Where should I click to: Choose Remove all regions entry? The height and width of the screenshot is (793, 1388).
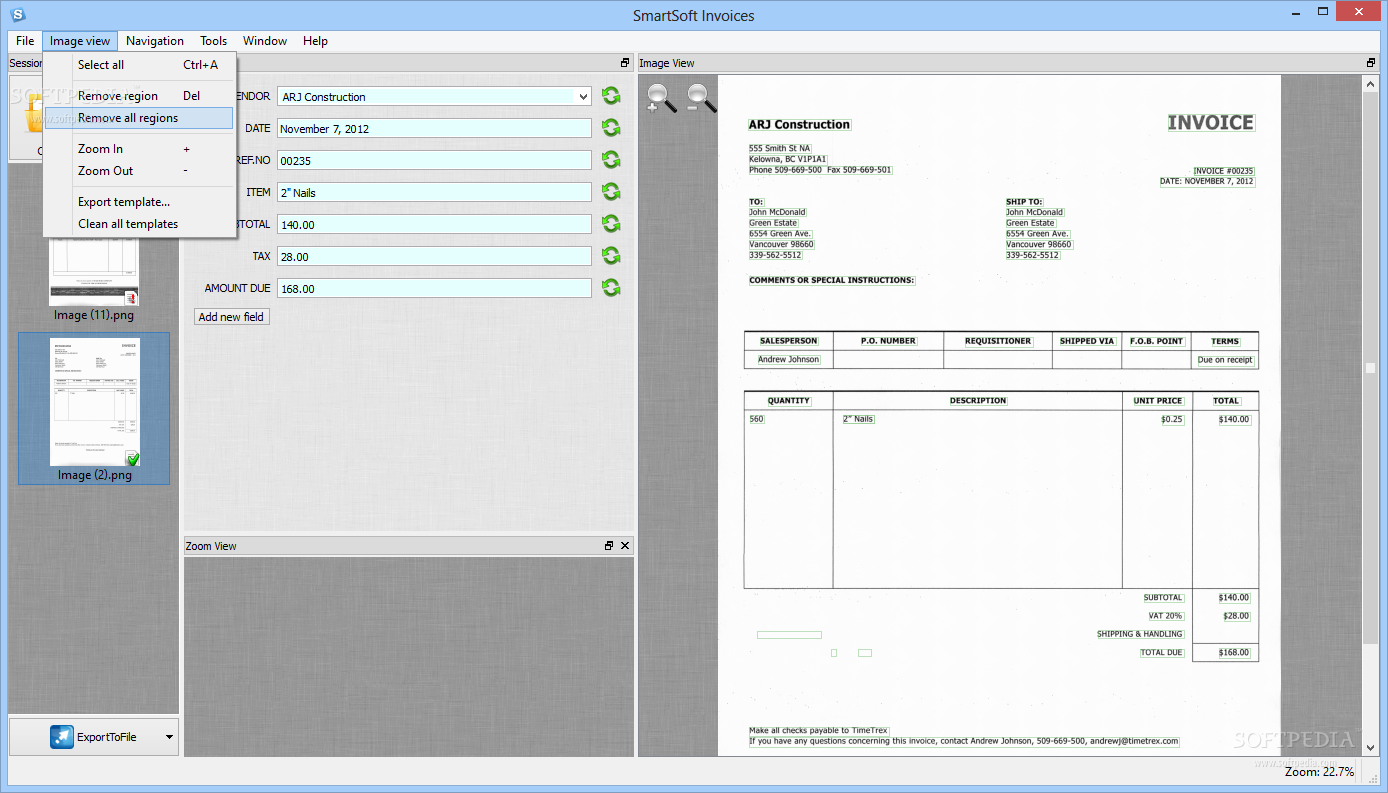pyautogui.click(x=139, y=118)
